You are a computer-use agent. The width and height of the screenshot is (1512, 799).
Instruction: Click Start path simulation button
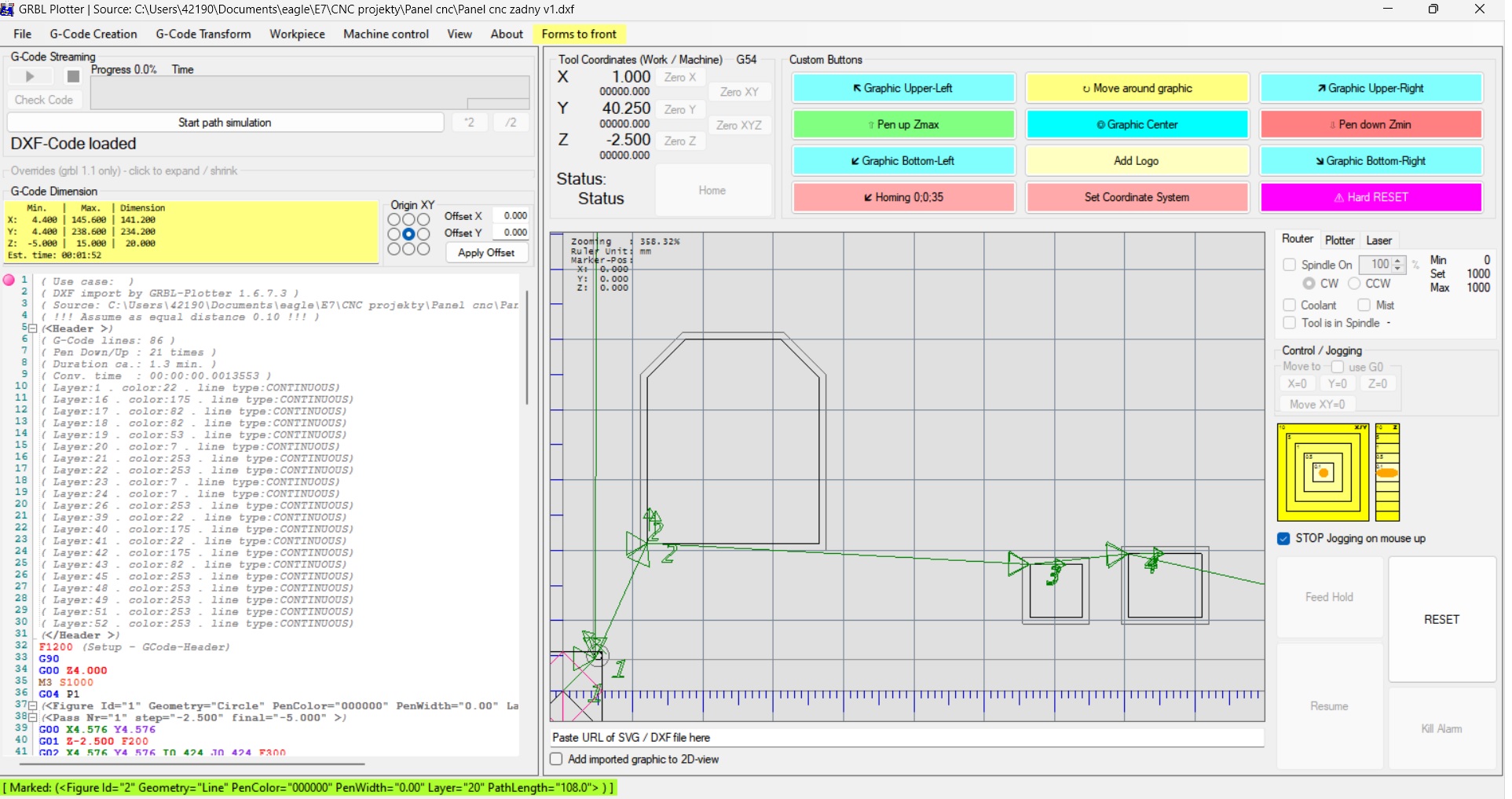tap(225, 123)
